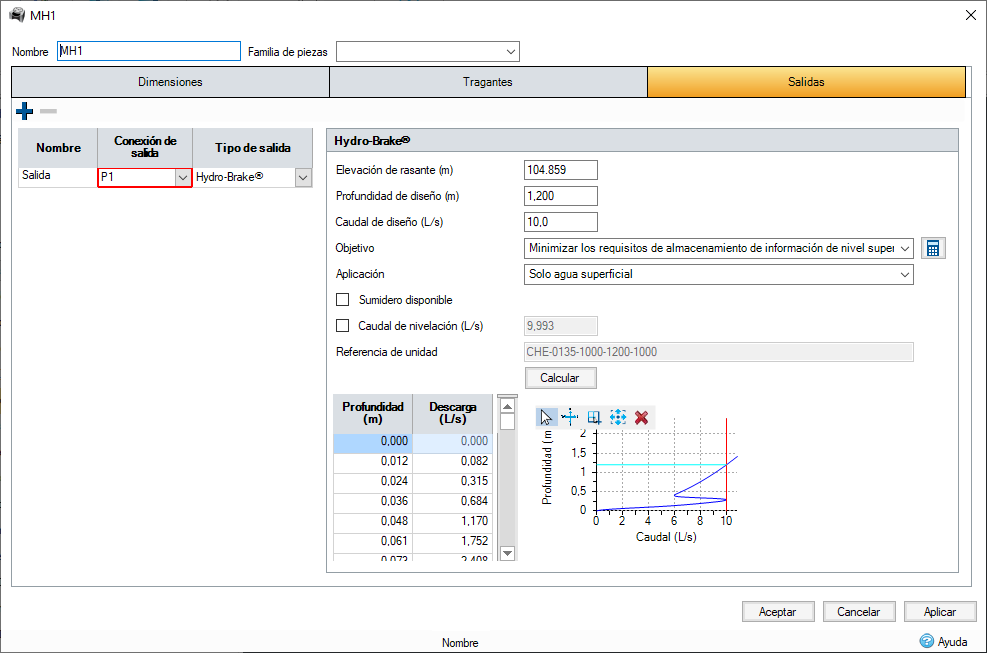Screen dimensions: 987x653
Task: Select discharge cell 0,684
Action: [453, 501]
